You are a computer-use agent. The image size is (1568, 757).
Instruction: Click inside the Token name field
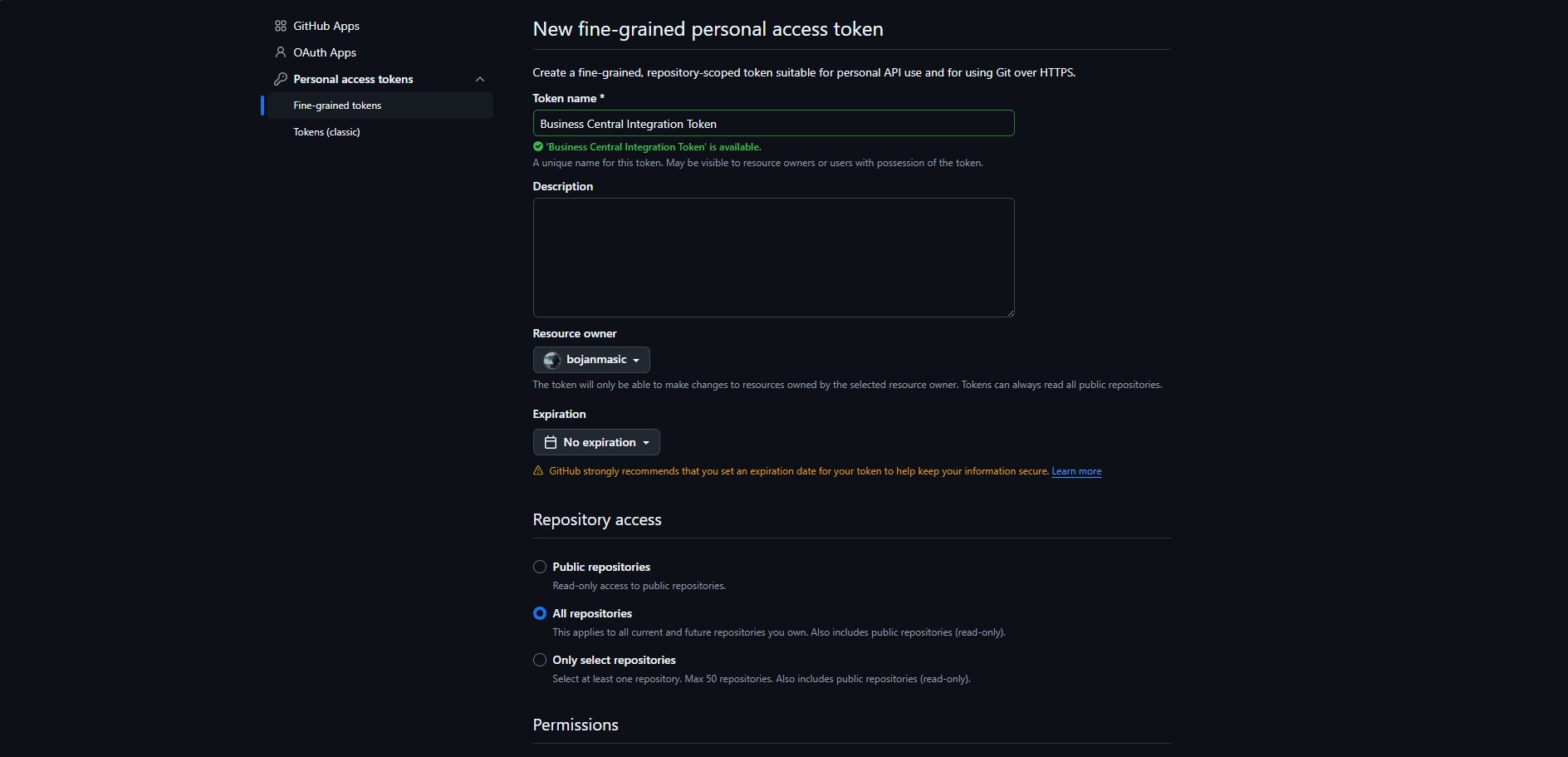pyautogui.click(x=772, y=123)
